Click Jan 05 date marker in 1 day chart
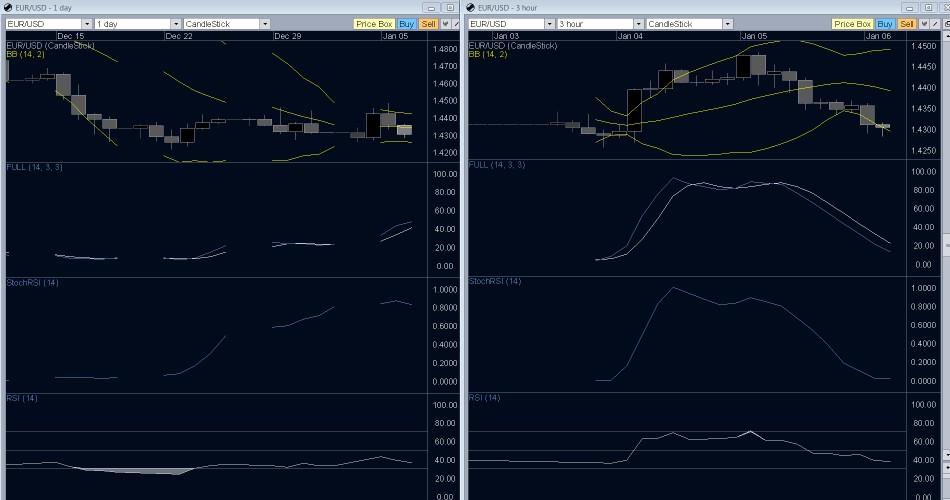Screen dimensions: 950x500 pyautogui.click(x=395, y=36)
